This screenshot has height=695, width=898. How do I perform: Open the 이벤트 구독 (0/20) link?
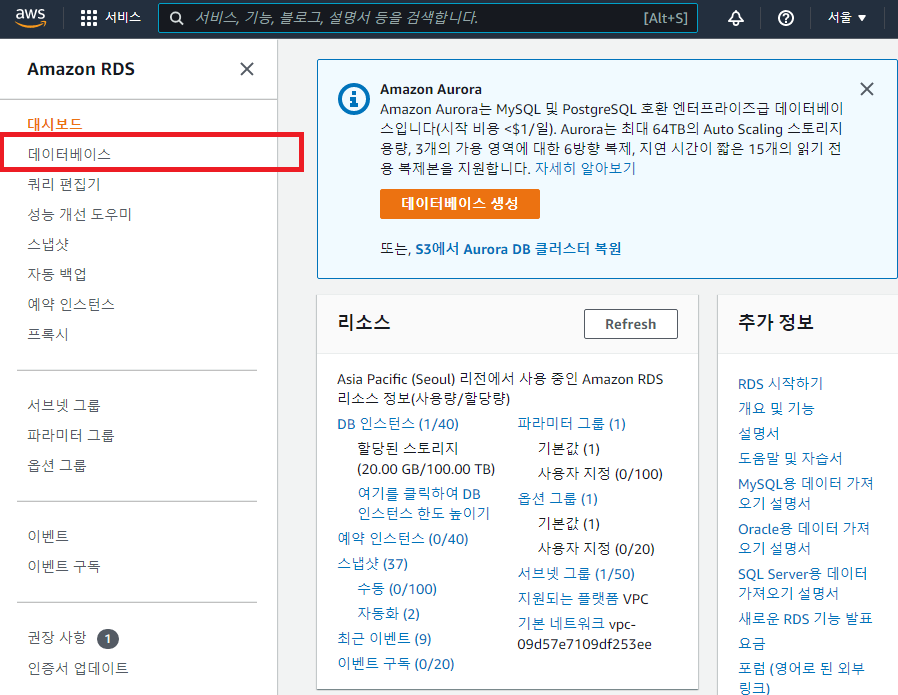(396, 664)
